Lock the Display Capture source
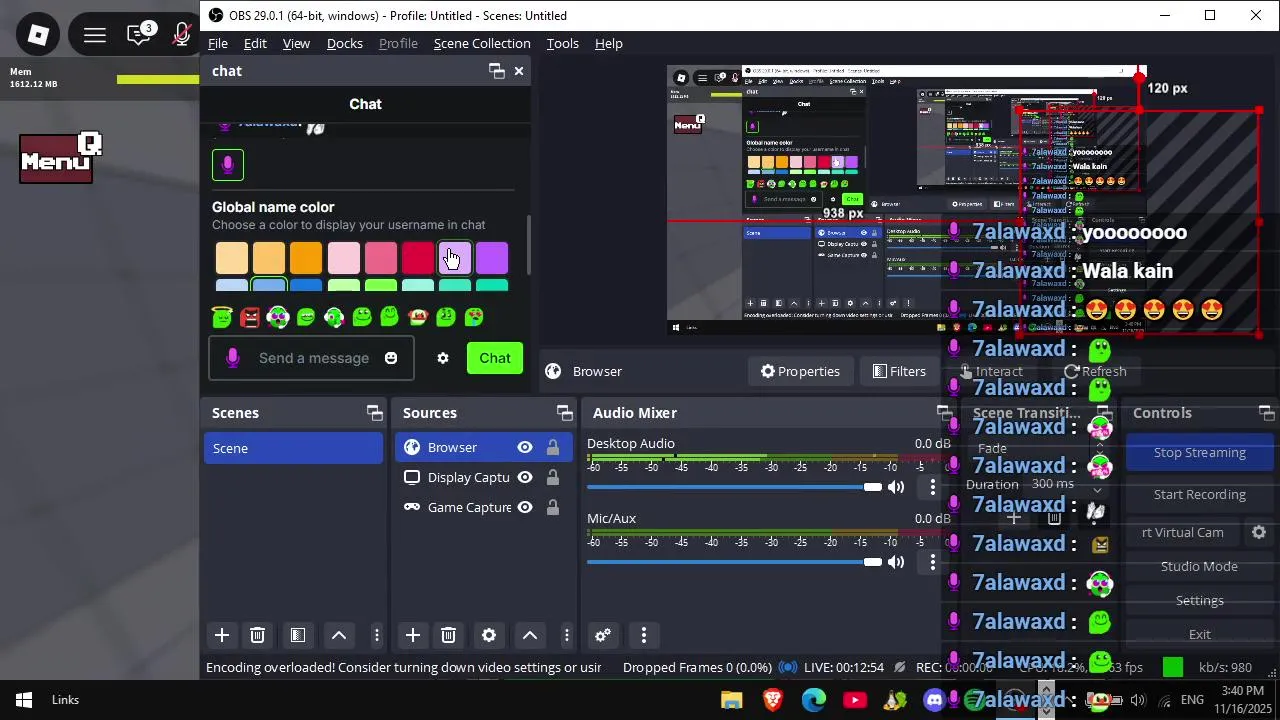 point(553,477)
